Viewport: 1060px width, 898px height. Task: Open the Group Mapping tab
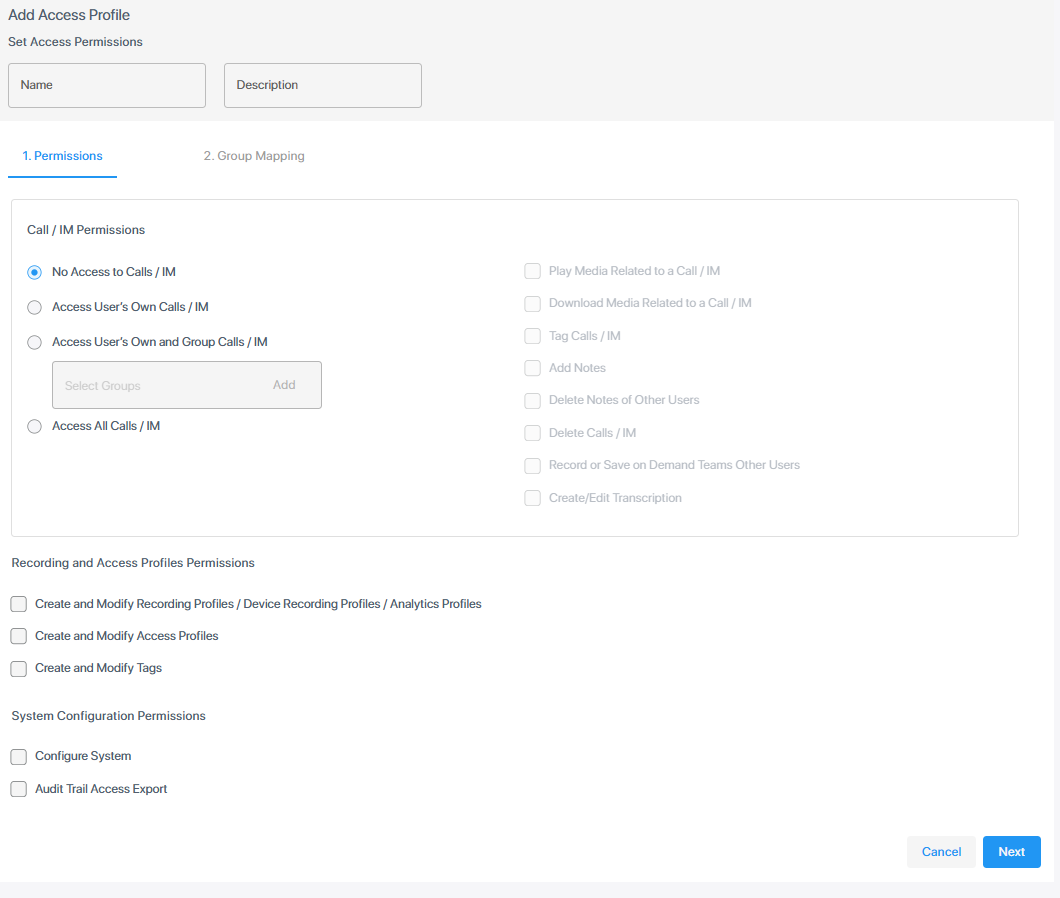tap(254, 156)
